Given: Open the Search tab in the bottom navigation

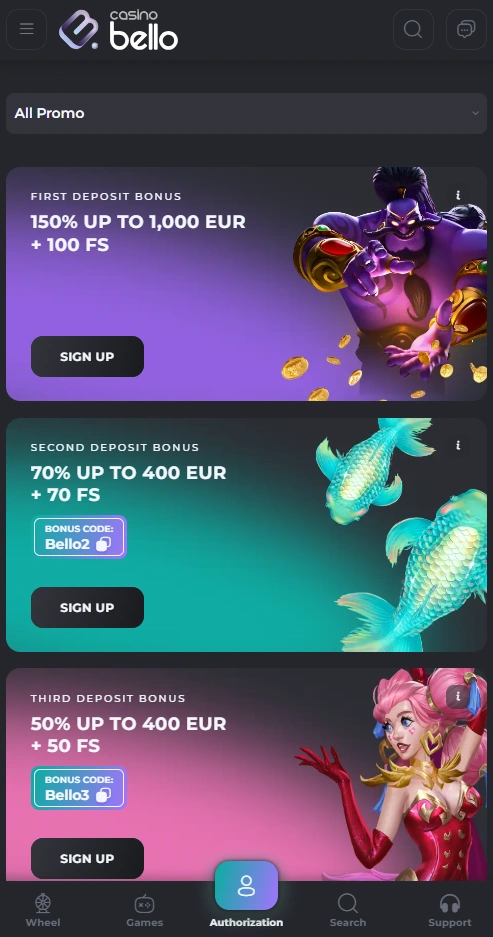Looking at the screenshot, I should (348, 910).
